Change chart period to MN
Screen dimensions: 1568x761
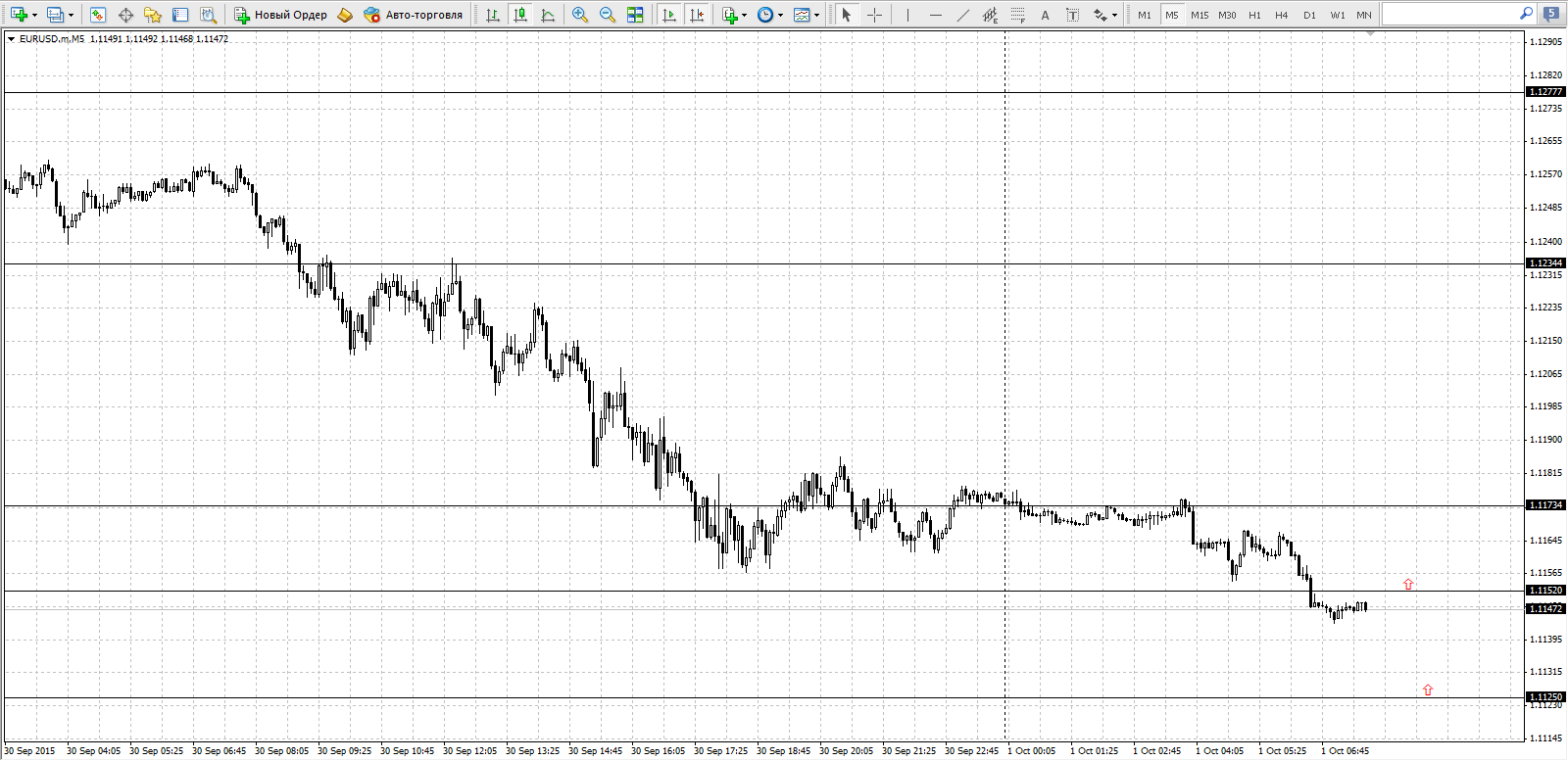pyautogui.click(x=1364, y=15)
